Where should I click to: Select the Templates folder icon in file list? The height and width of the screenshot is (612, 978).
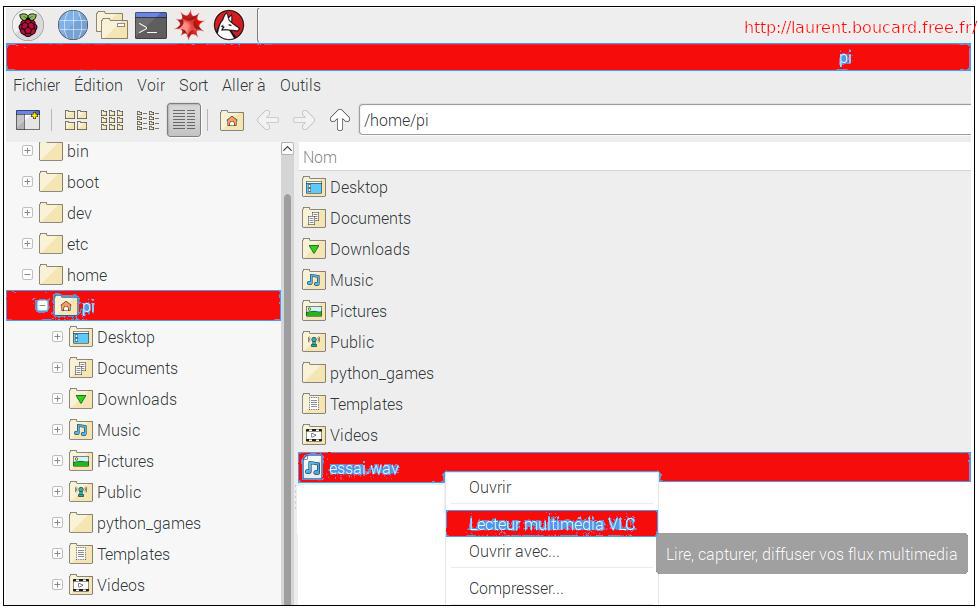314,404
